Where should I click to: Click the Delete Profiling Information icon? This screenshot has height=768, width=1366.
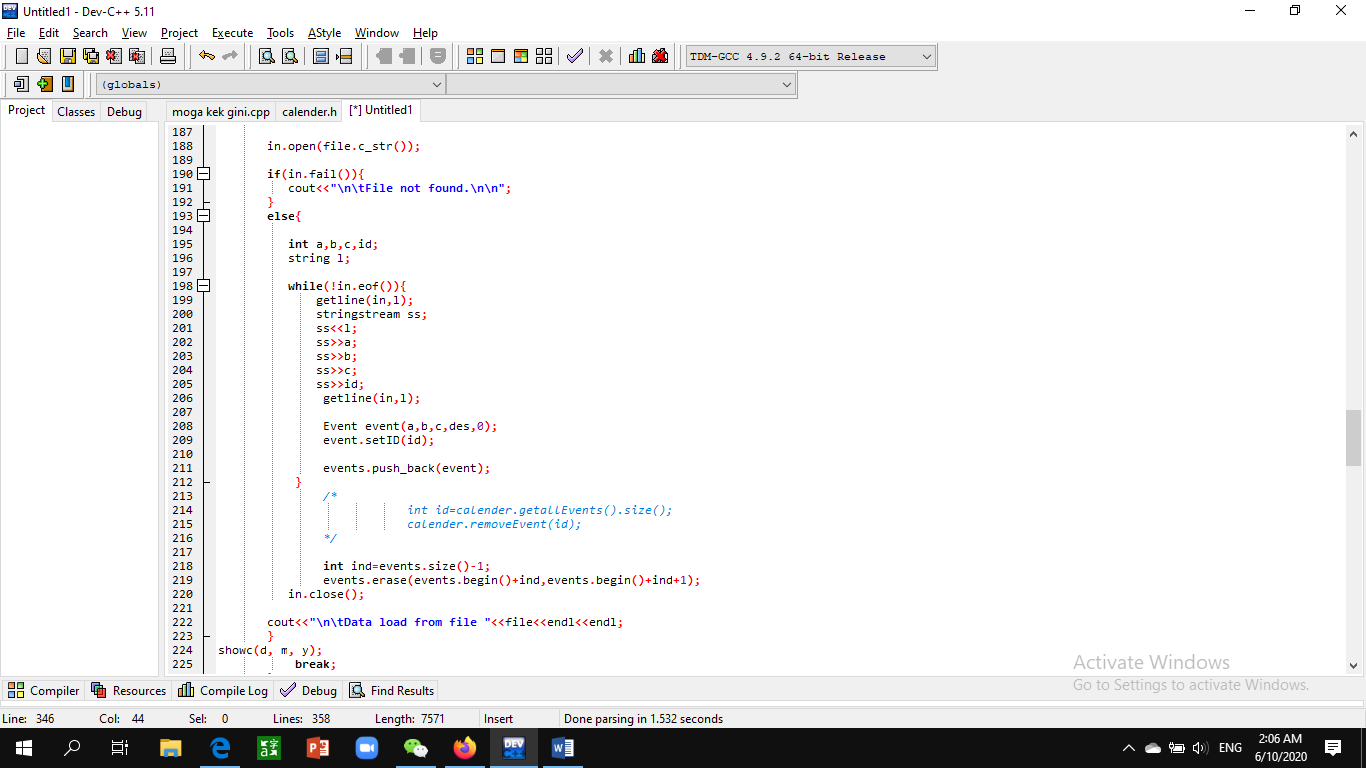click(x=660, y=56)
